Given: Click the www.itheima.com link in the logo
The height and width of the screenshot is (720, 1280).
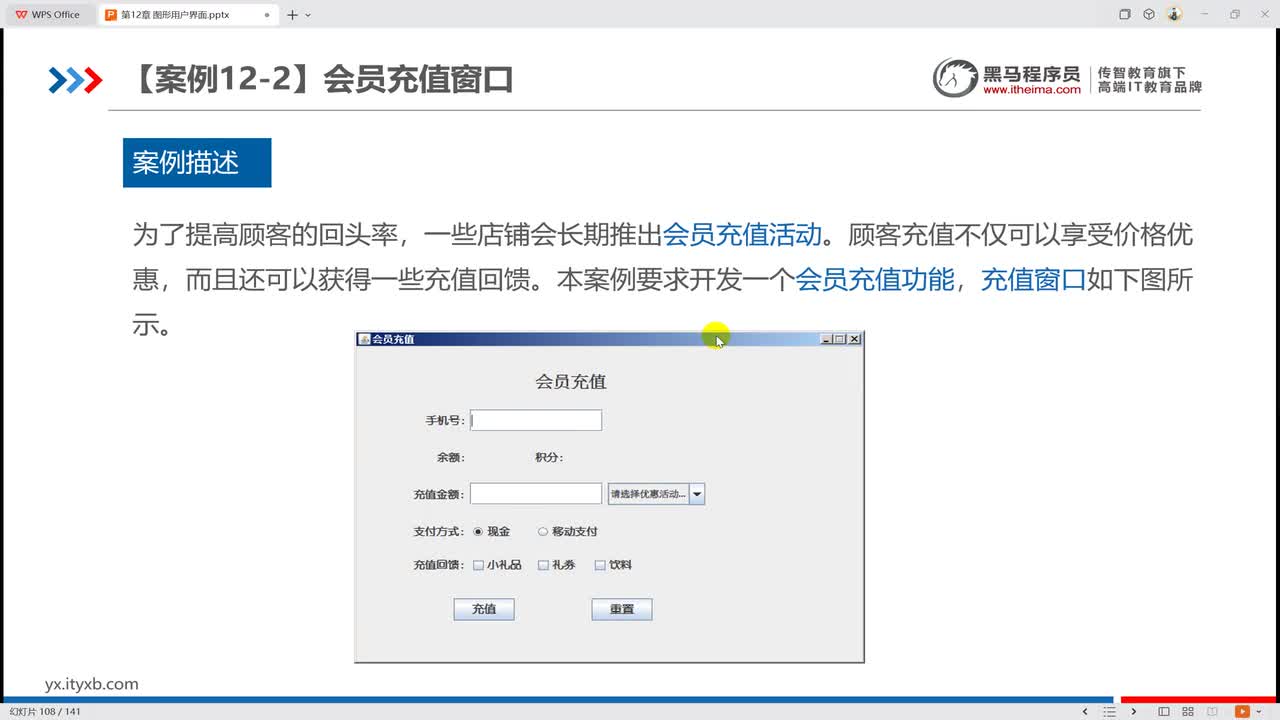Looking at the screenshot, I should 1032,90.
